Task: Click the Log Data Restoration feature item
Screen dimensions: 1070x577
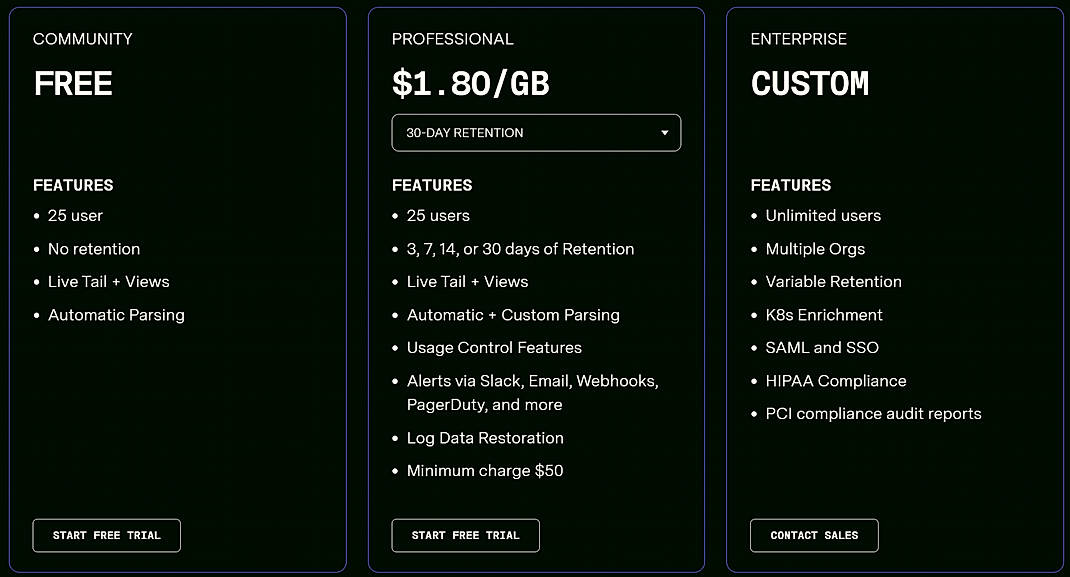Action: pos(485,438)
